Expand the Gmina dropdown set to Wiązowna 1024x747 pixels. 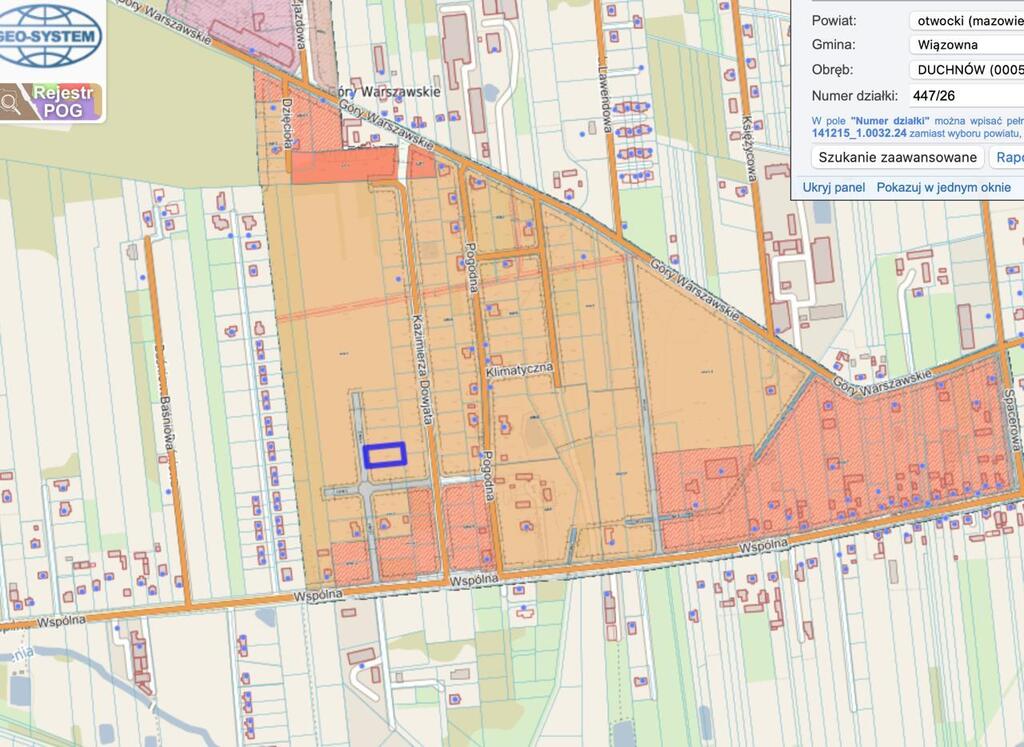[x=965, y=45]
